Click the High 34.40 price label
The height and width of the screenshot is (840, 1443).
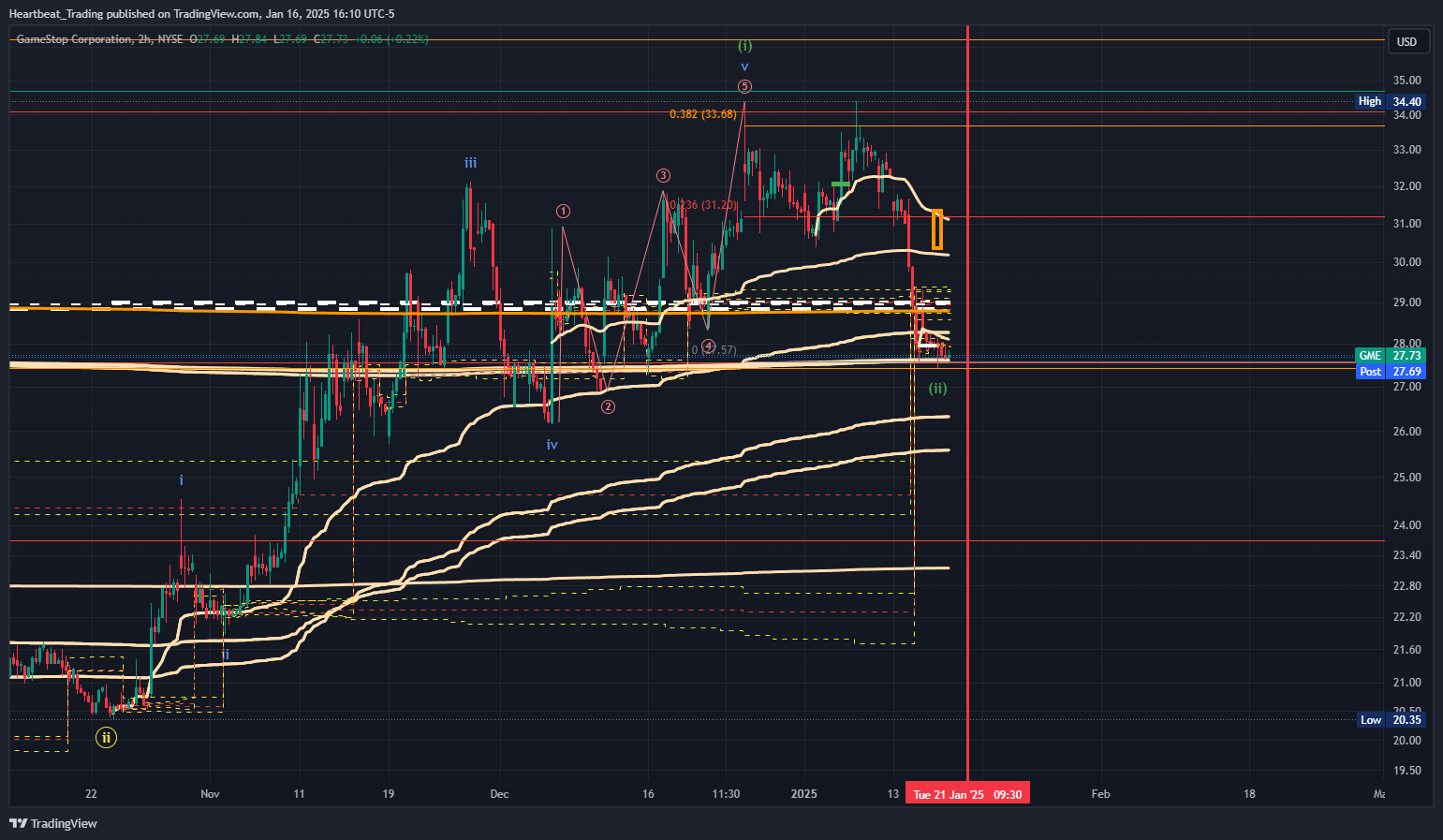(x=1391, y=101)
